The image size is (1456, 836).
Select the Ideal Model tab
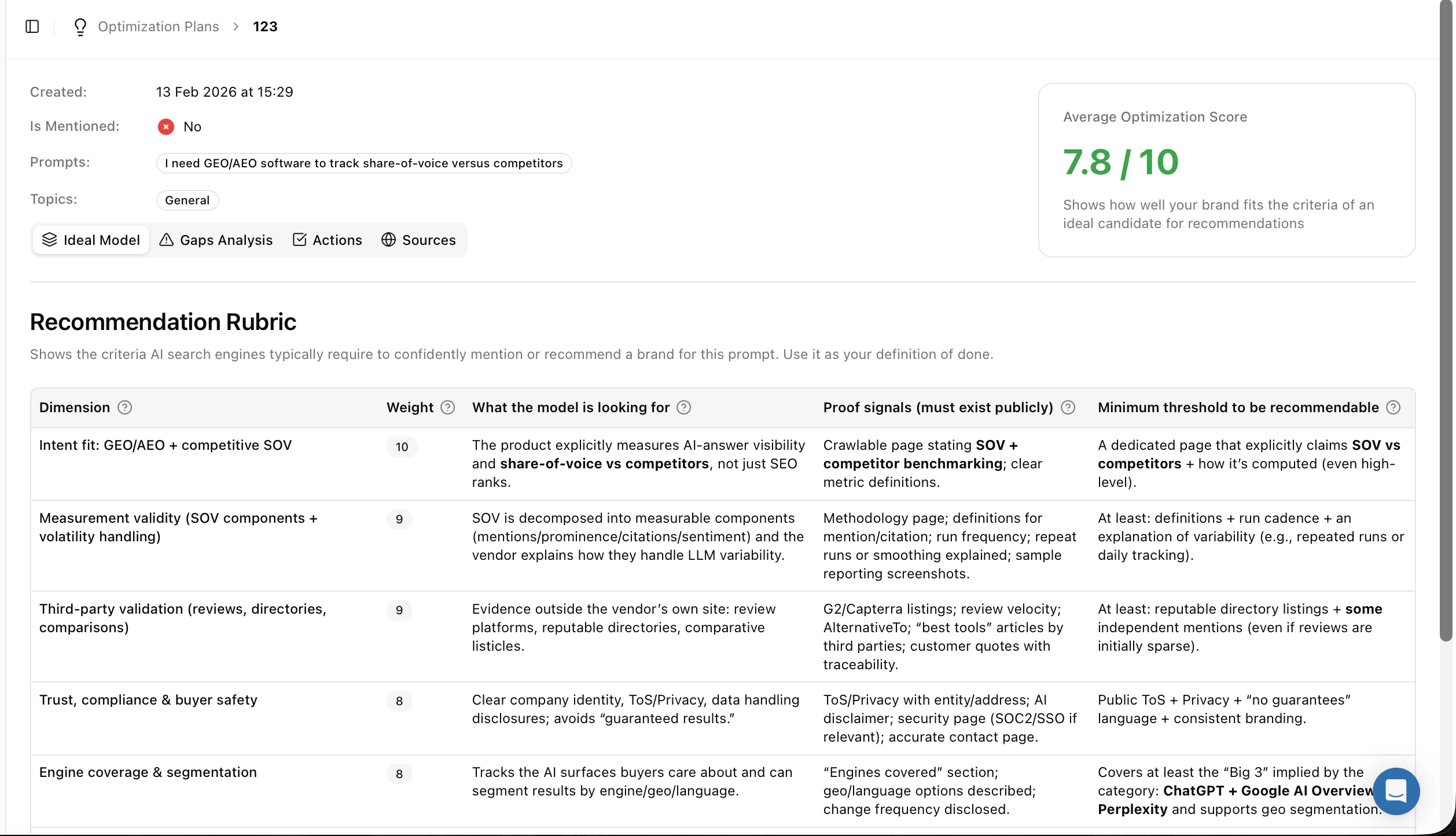point(91,240)
